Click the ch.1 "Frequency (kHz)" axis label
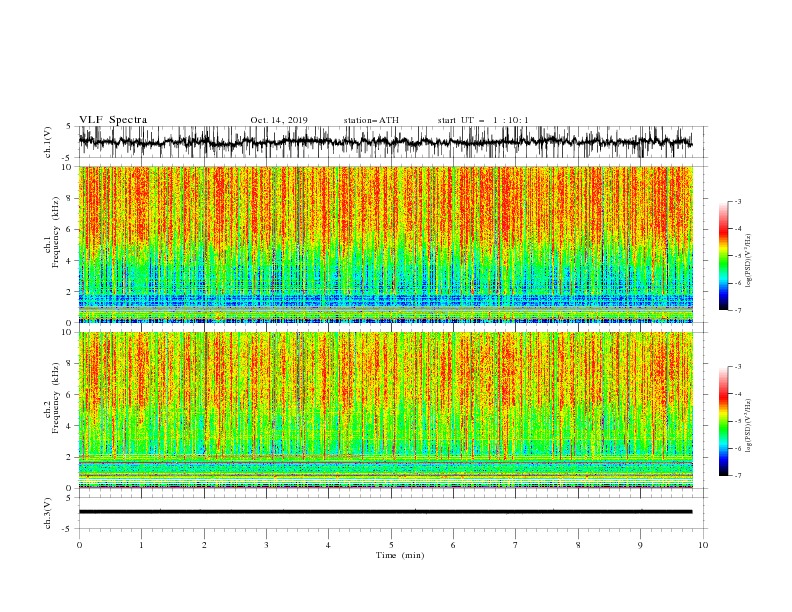The image size is (792, 612). (x=56, y=232)
